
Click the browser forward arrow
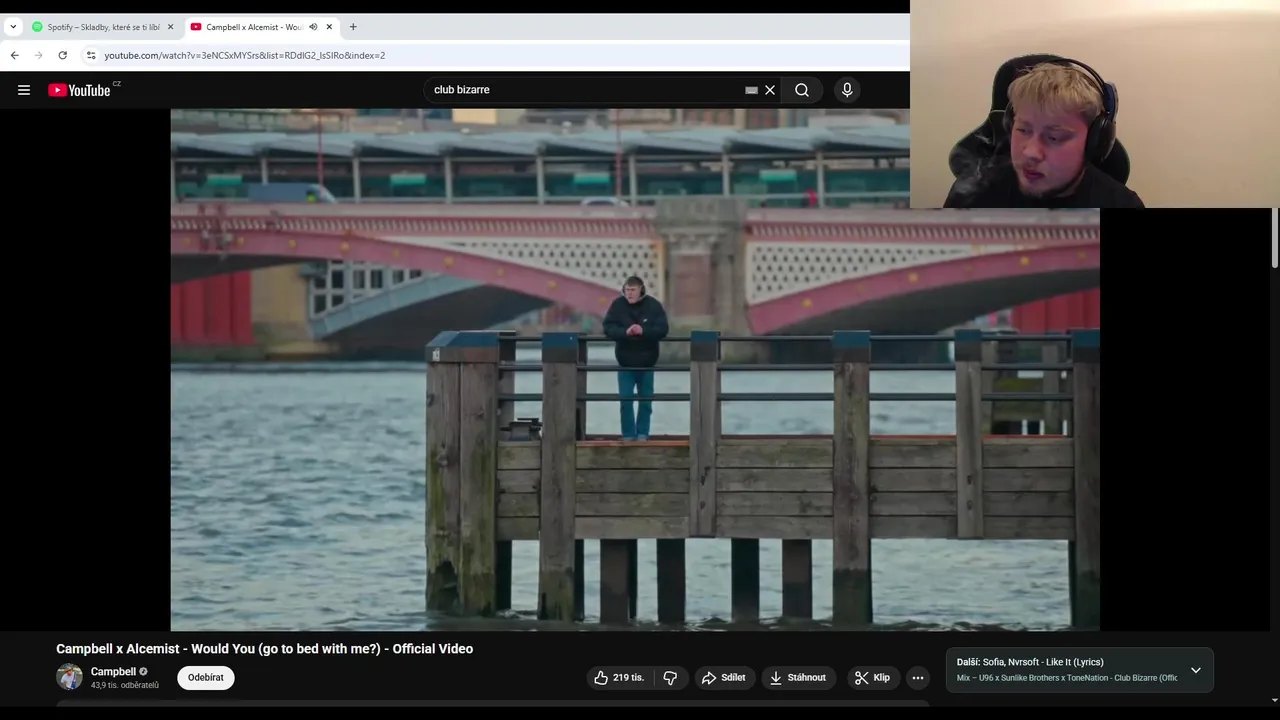38,55
